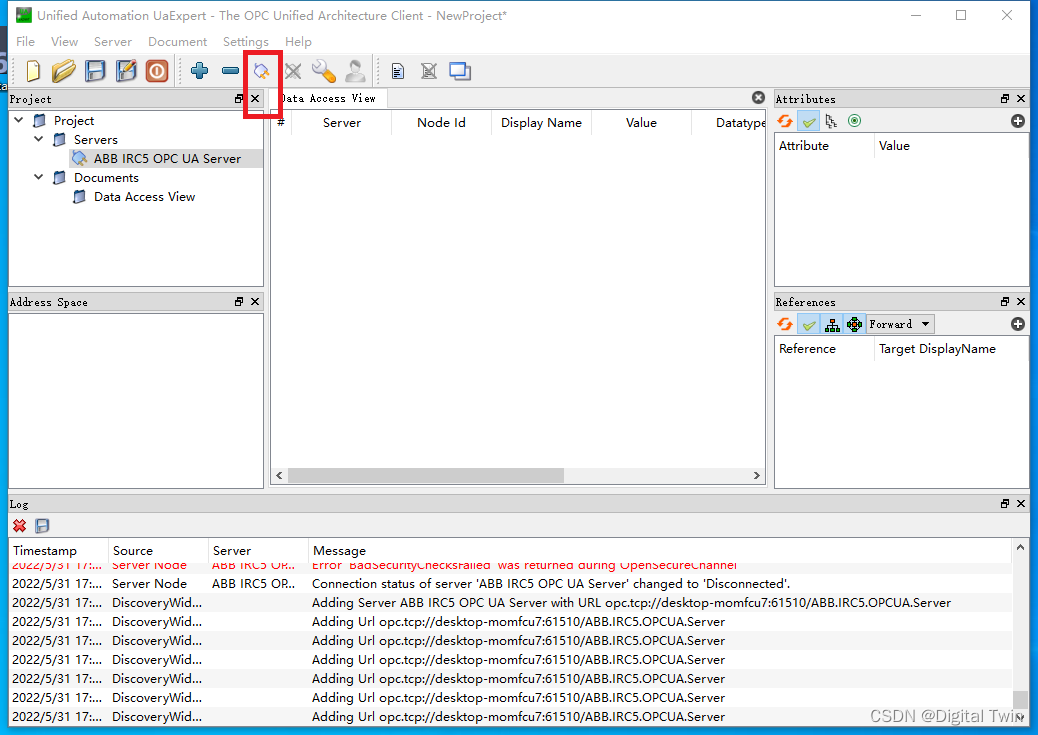Viewport: 1038px width, 735px height.
Task: Close the Attributes panel
Action: pyautogui.click(x=1021, y=99)
